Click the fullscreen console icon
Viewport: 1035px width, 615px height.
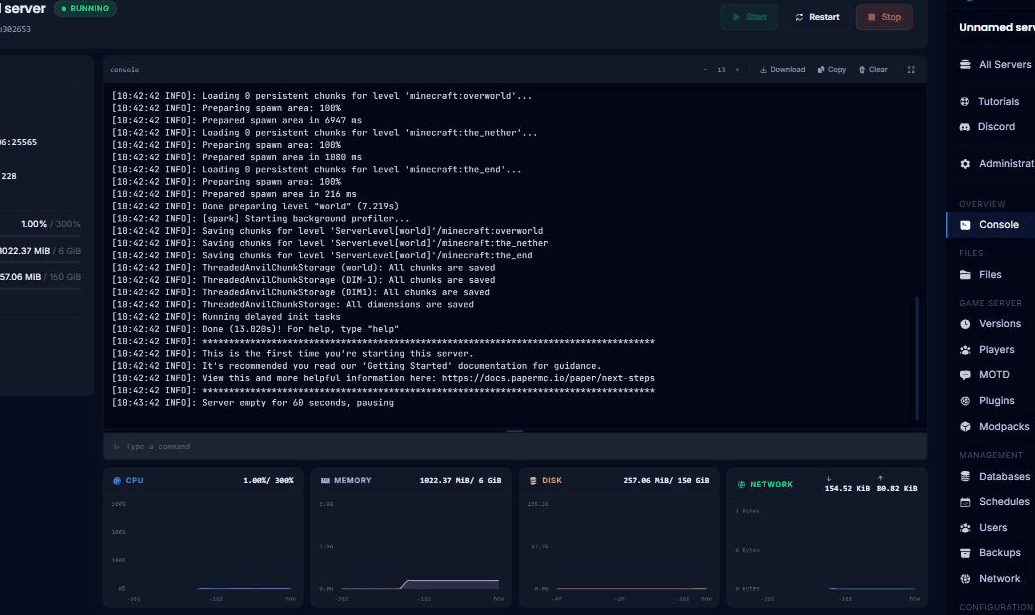pos(911,69)
